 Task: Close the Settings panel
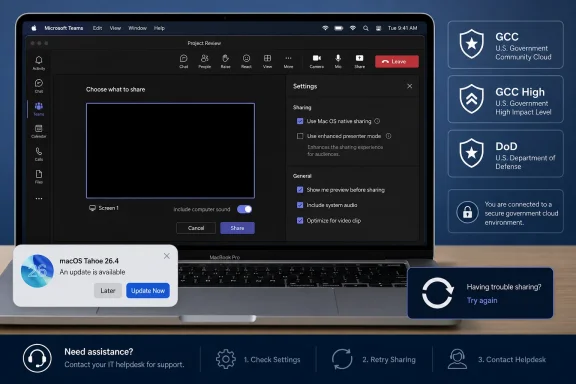click(x=410, y=86)
